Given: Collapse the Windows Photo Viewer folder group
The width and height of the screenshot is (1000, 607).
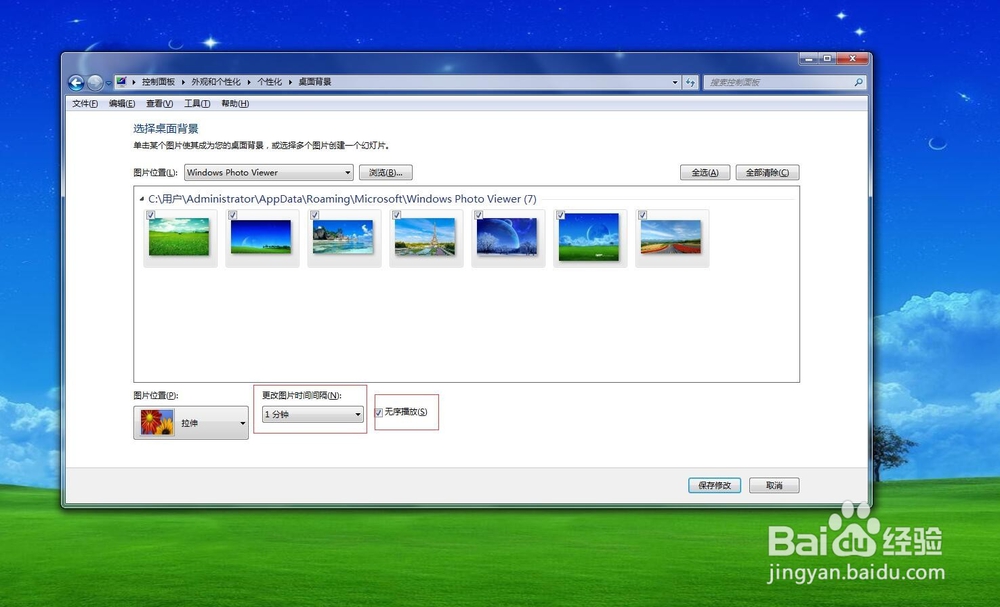Looking at the screenshot, I should [x=142, y=199].
